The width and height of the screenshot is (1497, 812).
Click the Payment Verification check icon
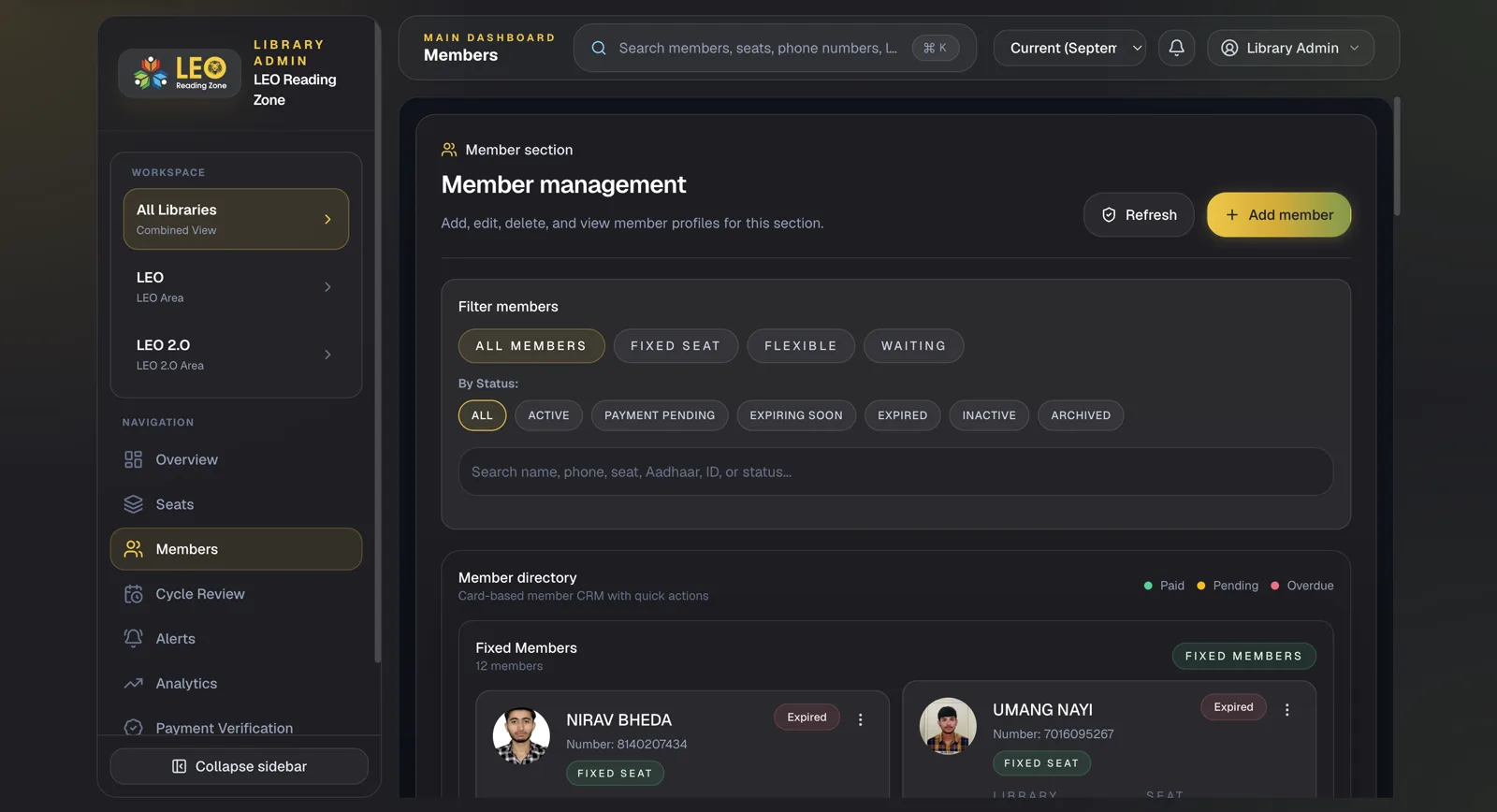coord(134,728)
